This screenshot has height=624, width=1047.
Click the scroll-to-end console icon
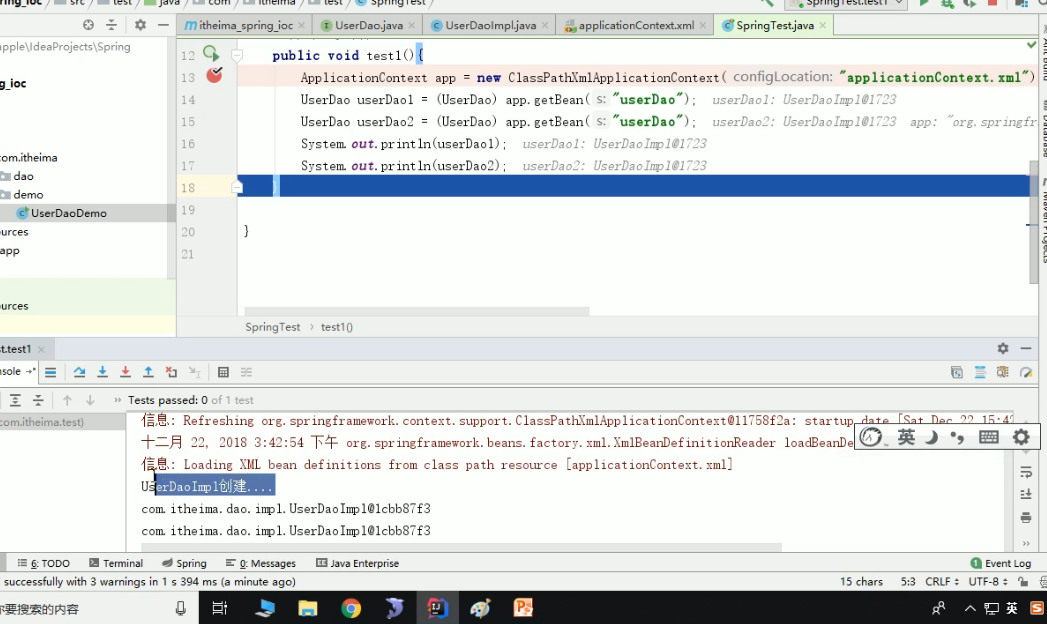pyautogui.click(x=1026, y=495)
